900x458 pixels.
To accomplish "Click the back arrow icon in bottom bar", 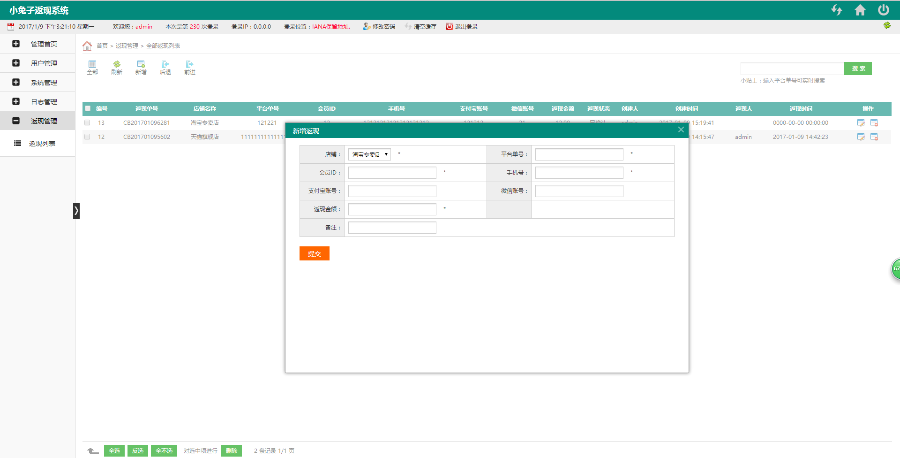I will click(x=92, y=451).
